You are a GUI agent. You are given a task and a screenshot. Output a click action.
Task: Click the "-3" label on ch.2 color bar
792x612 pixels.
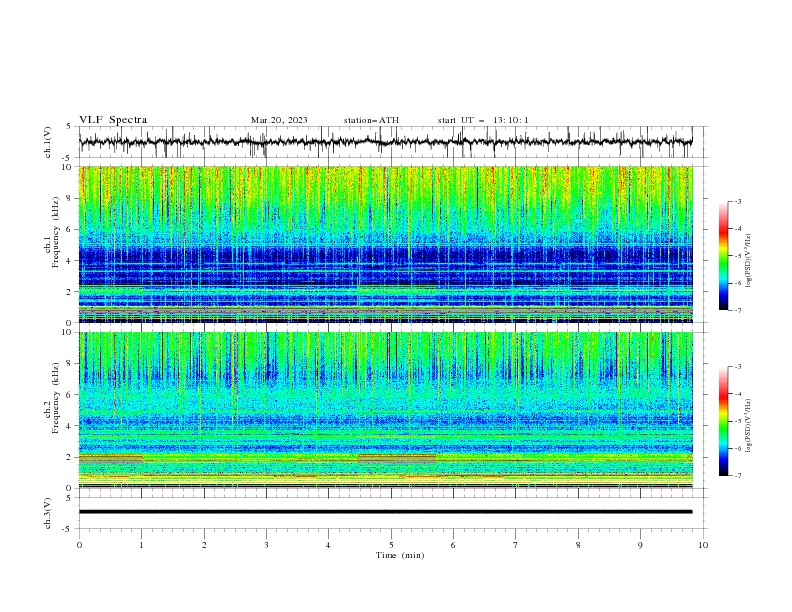[737, 367]
